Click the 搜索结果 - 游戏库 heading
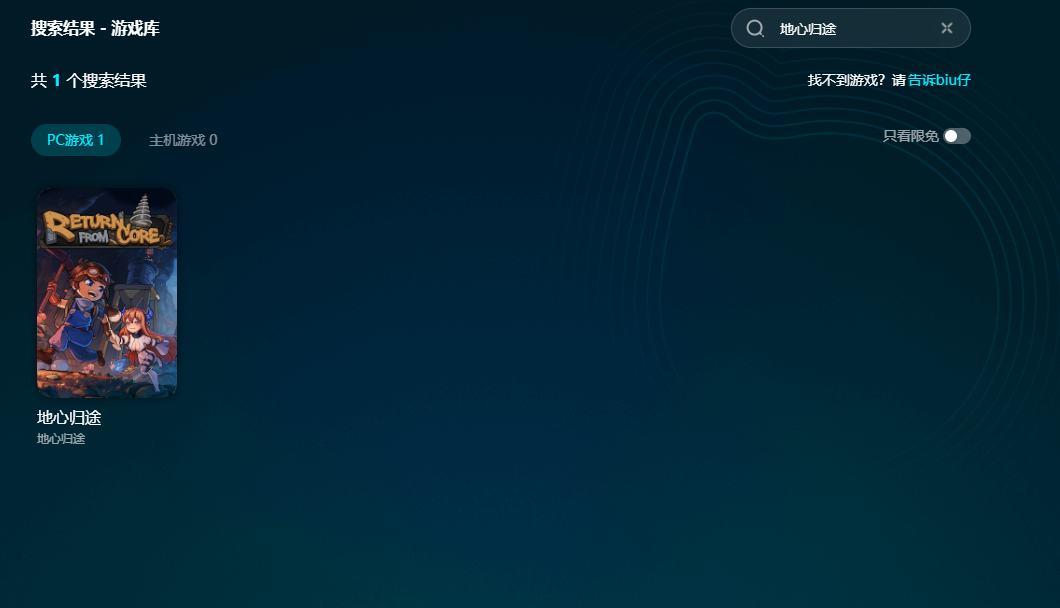This screenshot has width=1060, height=608. click(x=95, y=28)
